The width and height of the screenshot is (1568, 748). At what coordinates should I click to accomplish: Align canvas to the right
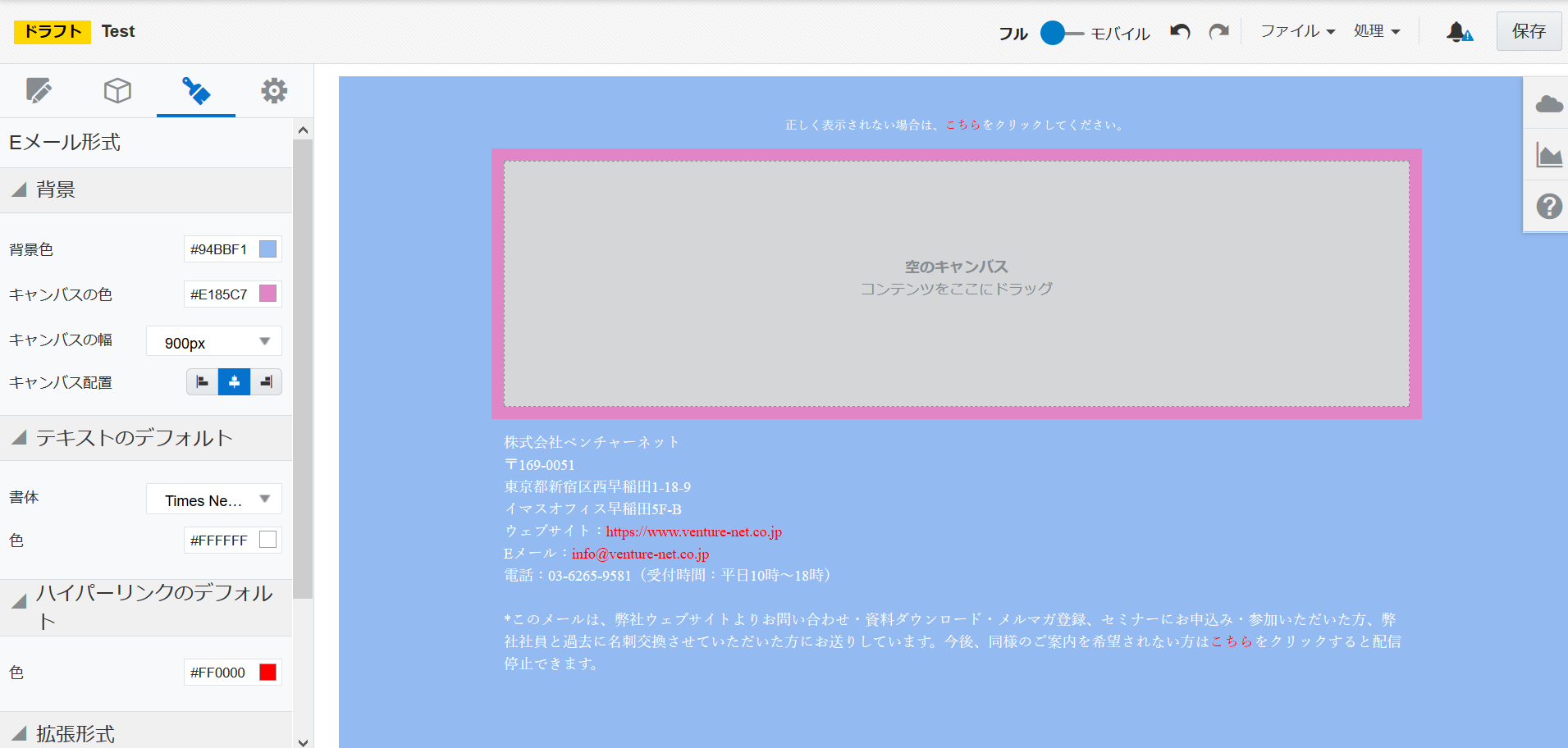(x=266, y=382)
